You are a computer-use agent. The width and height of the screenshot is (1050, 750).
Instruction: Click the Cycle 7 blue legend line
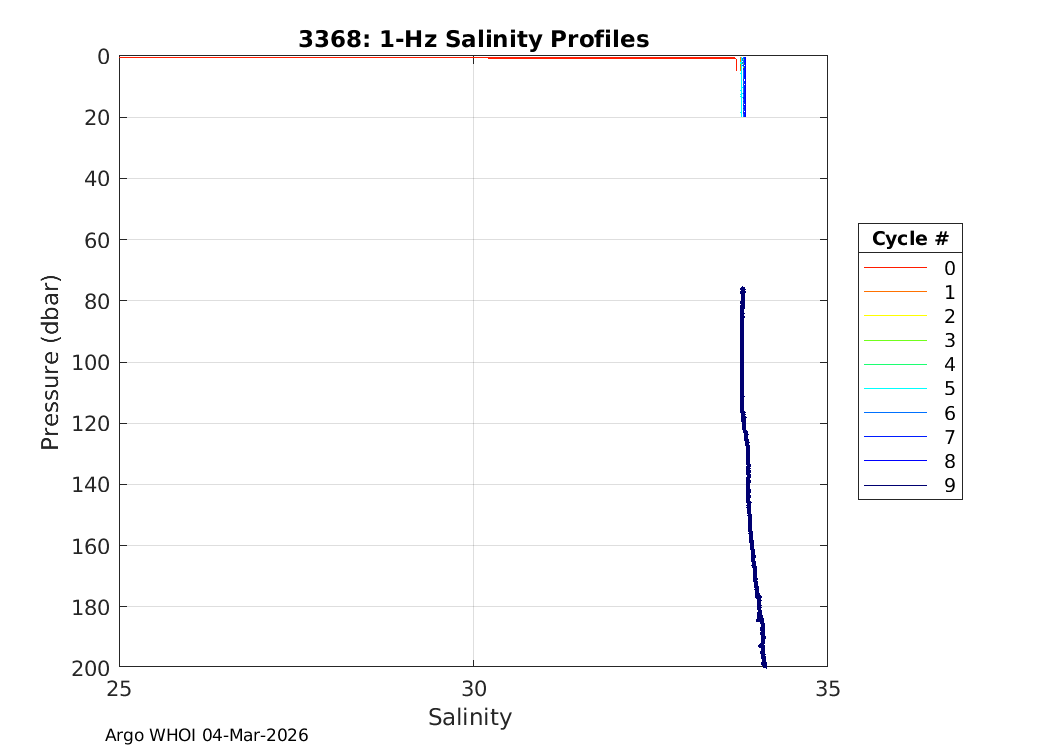point(896,437)
